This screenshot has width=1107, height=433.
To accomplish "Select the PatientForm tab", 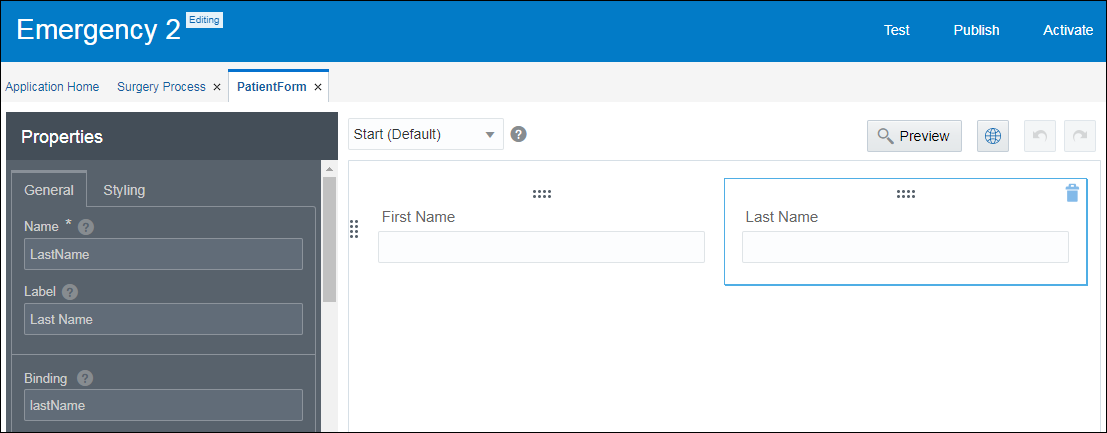I will [272, 87].
